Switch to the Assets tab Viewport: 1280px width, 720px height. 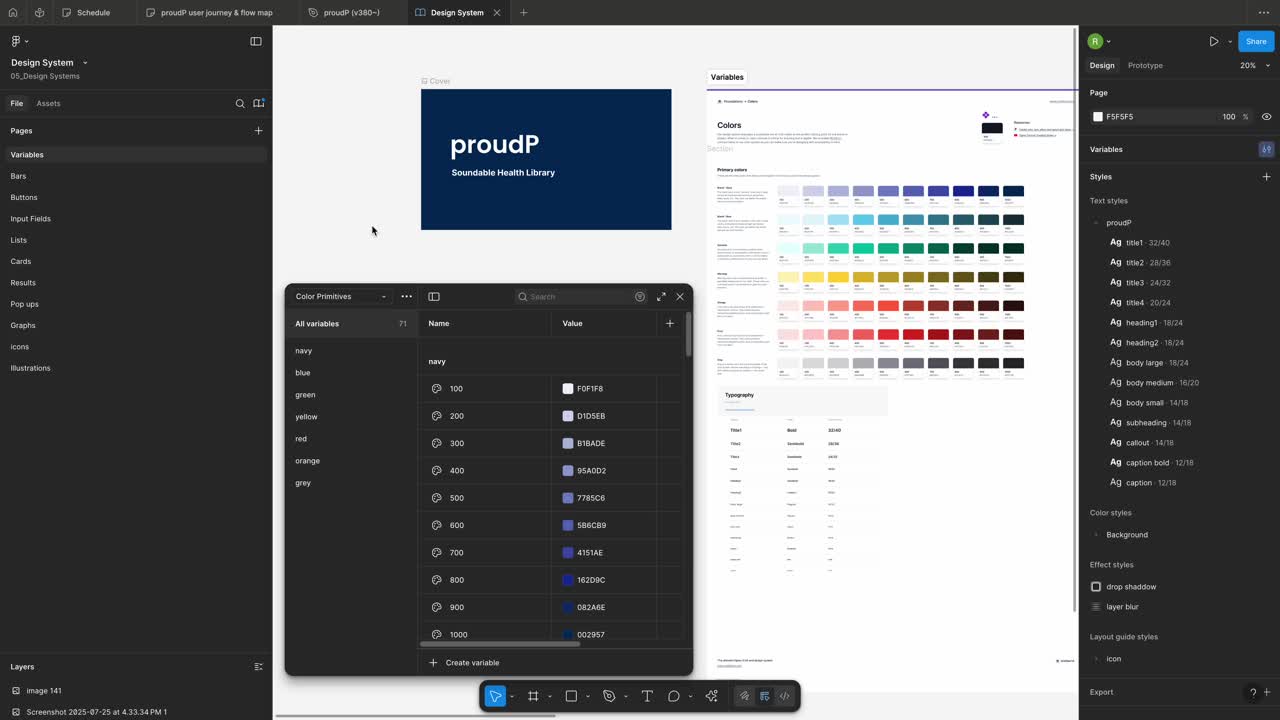[x=48, y=103]
